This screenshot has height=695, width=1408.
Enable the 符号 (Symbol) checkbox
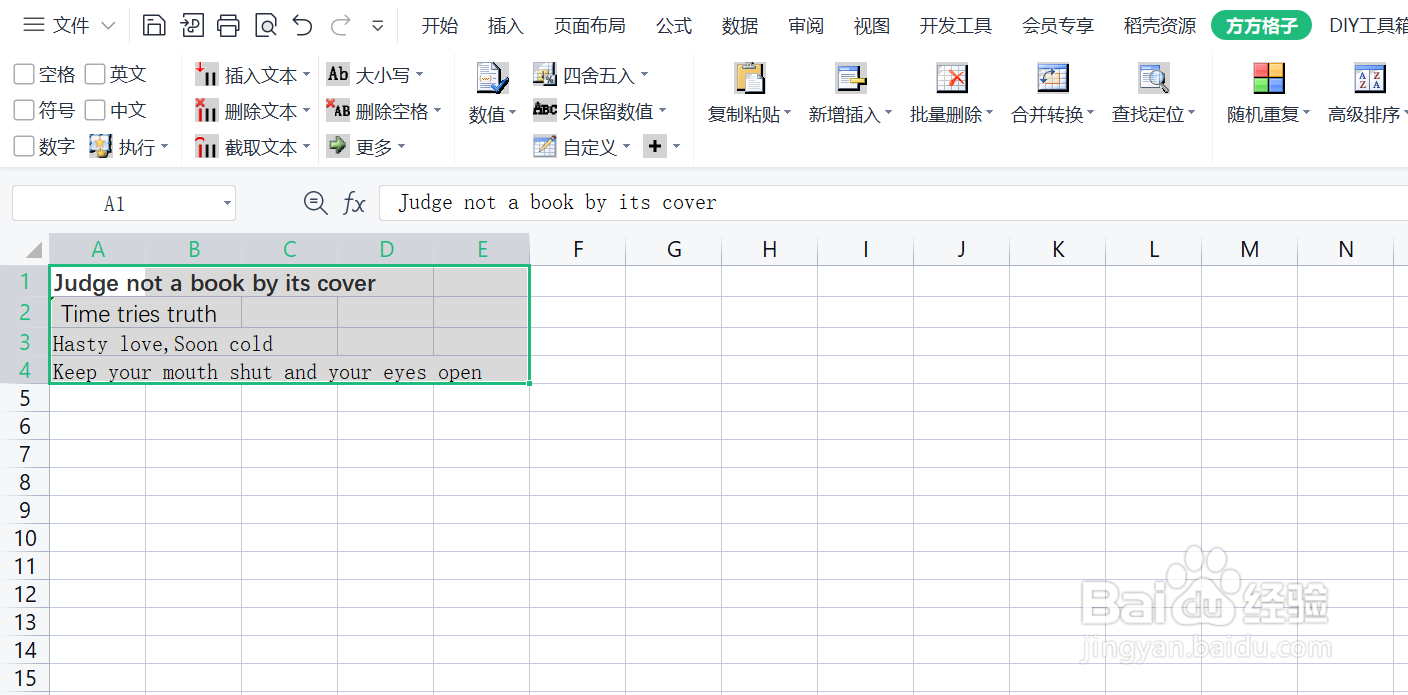24,110
